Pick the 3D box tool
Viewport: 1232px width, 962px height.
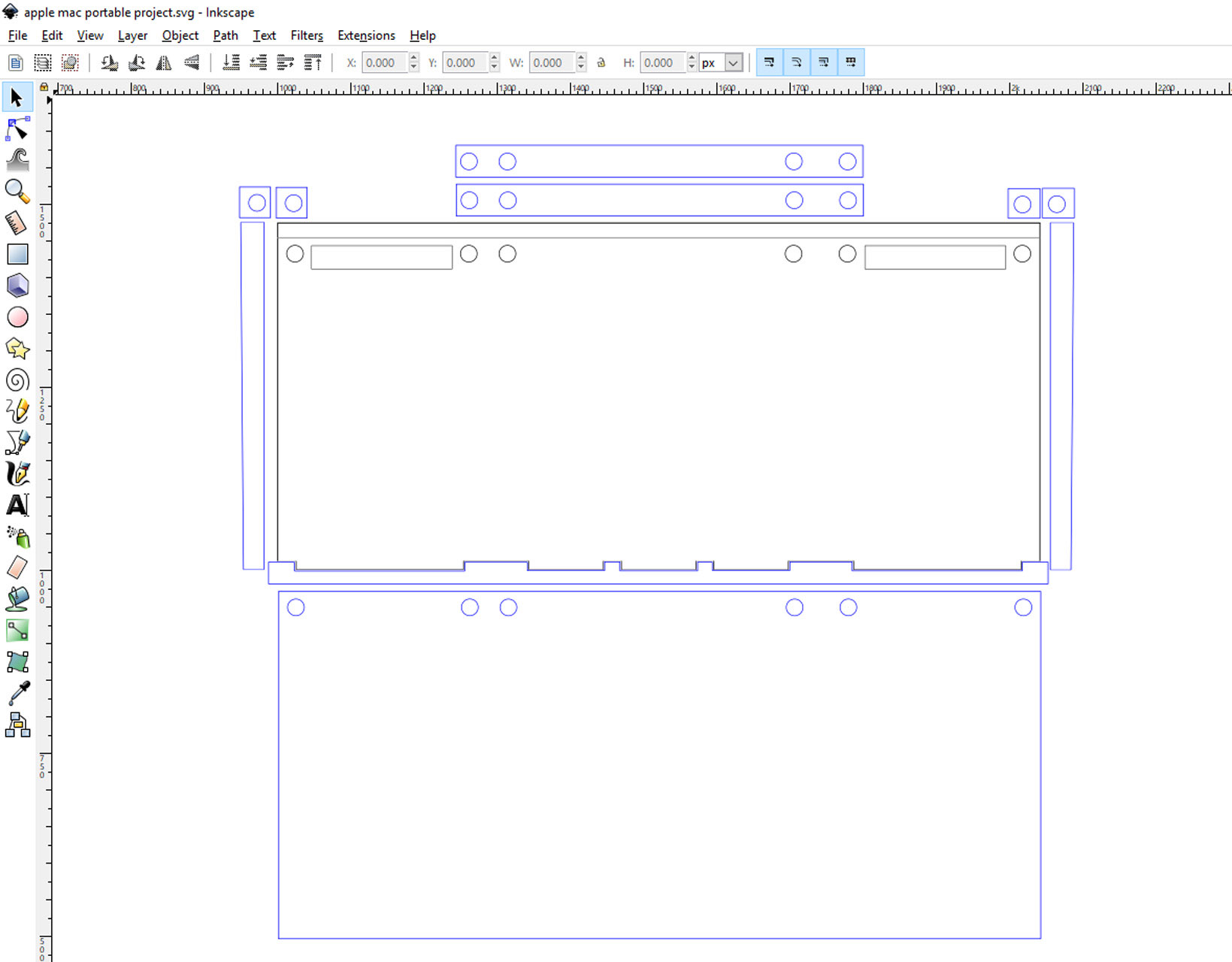click(x=17, y=286)
